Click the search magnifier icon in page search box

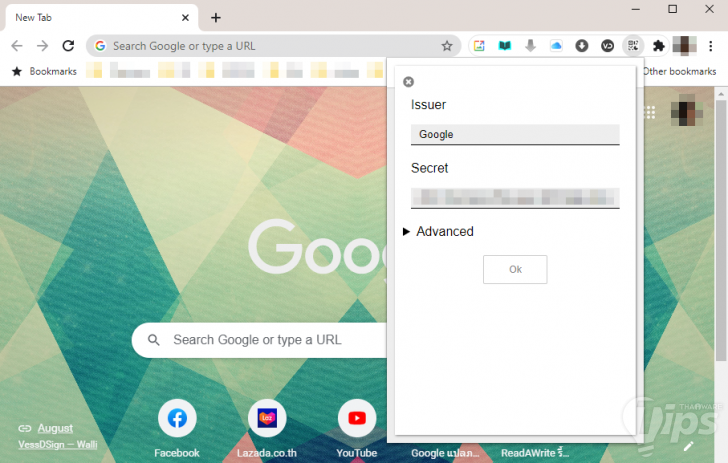pyautogui.click(x=154, y=340)
